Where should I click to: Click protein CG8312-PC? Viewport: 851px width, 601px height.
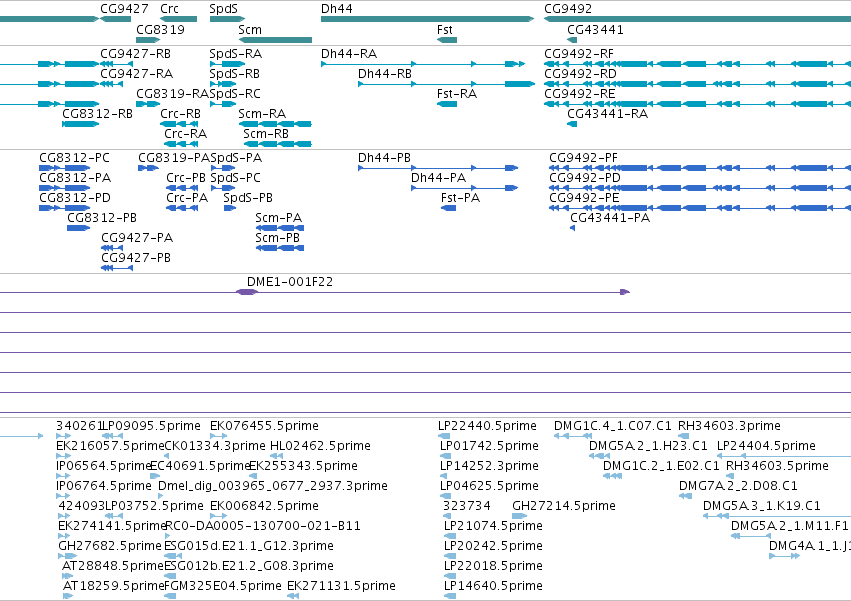coord(65,168)
